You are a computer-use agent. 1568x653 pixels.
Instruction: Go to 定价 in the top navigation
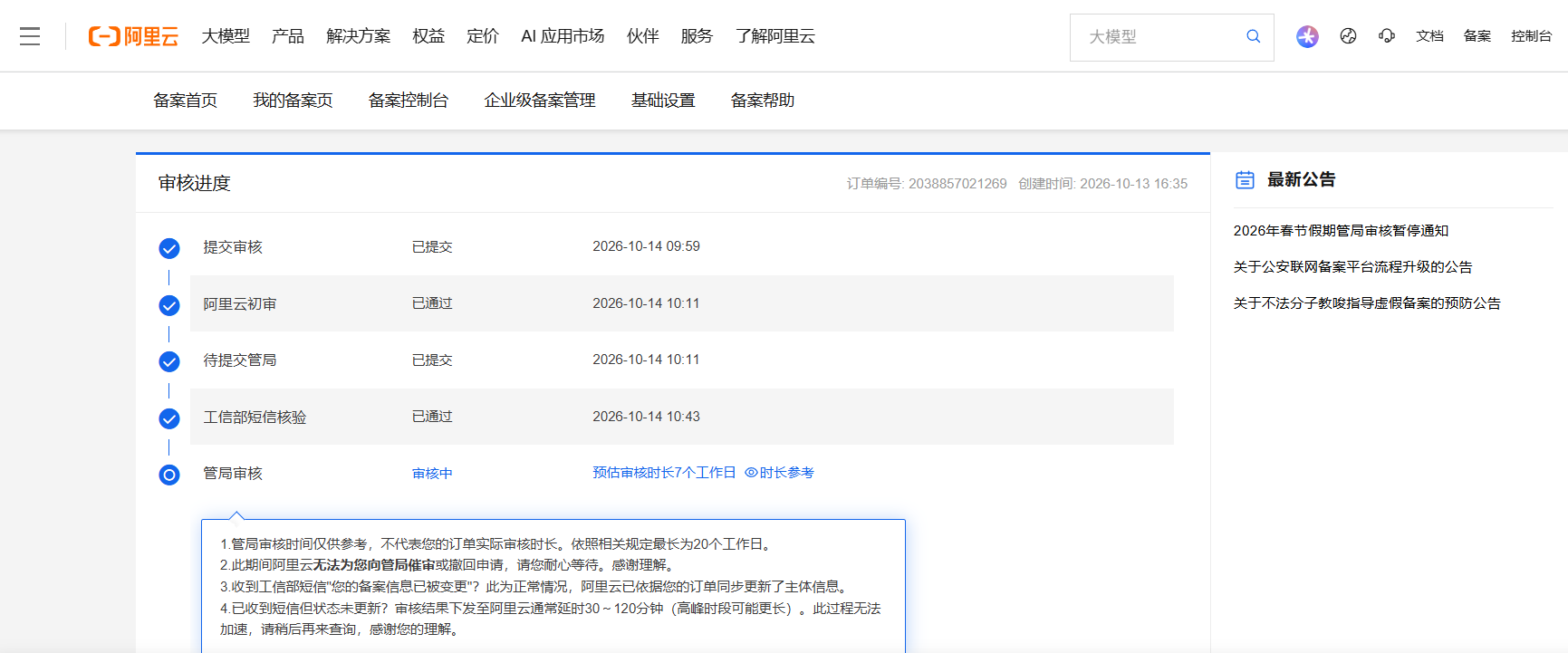tap(483, 36)
